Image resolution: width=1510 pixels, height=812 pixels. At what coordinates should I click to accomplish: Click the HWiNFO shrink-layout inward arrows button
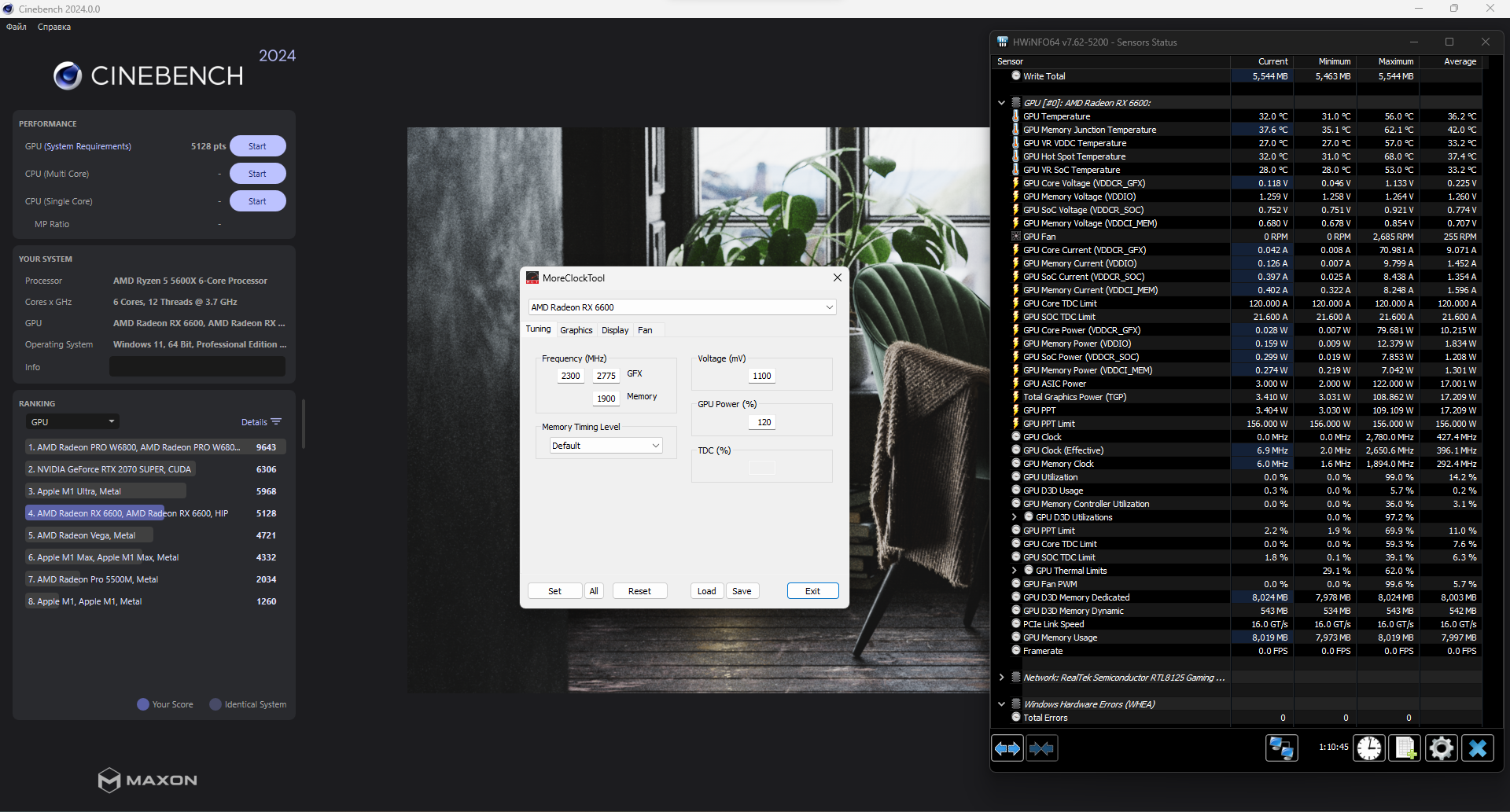pyautogui.click(x=1042, y=748)
